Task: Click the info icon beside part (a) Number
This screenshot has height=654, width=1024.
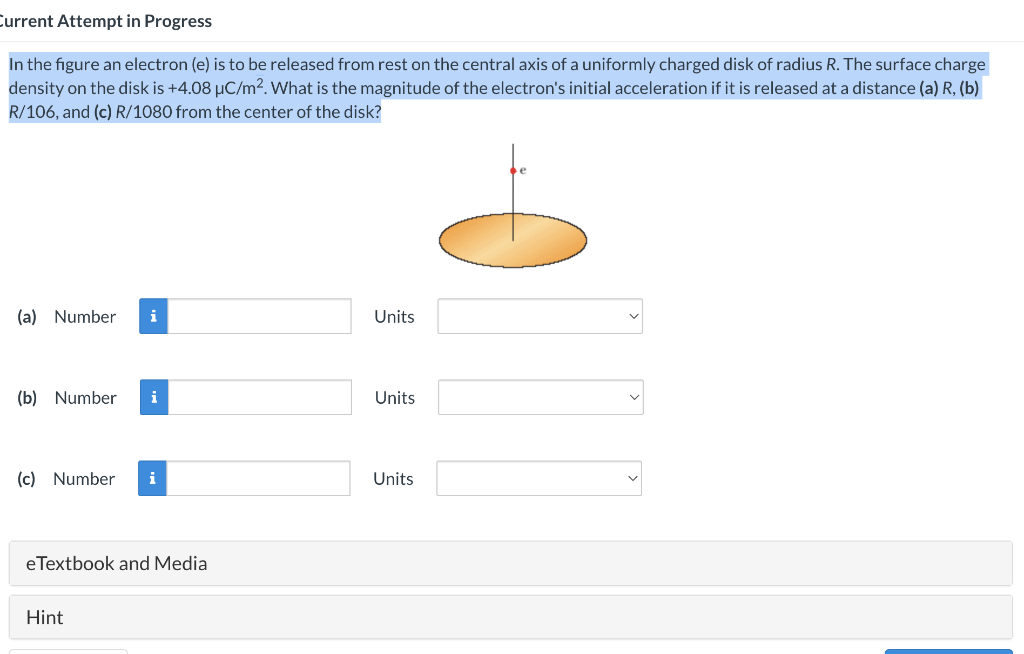Action: pos(152,316)
